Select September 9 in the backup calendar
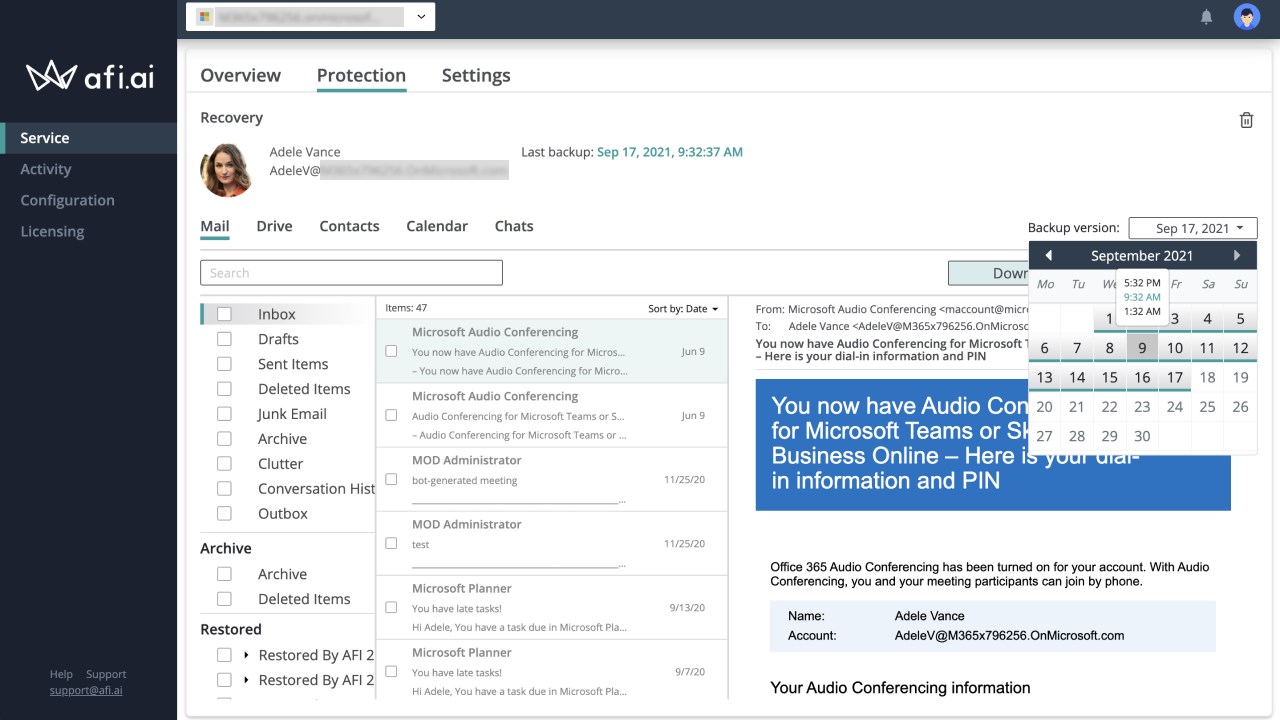 click(x=1142, y=348)
